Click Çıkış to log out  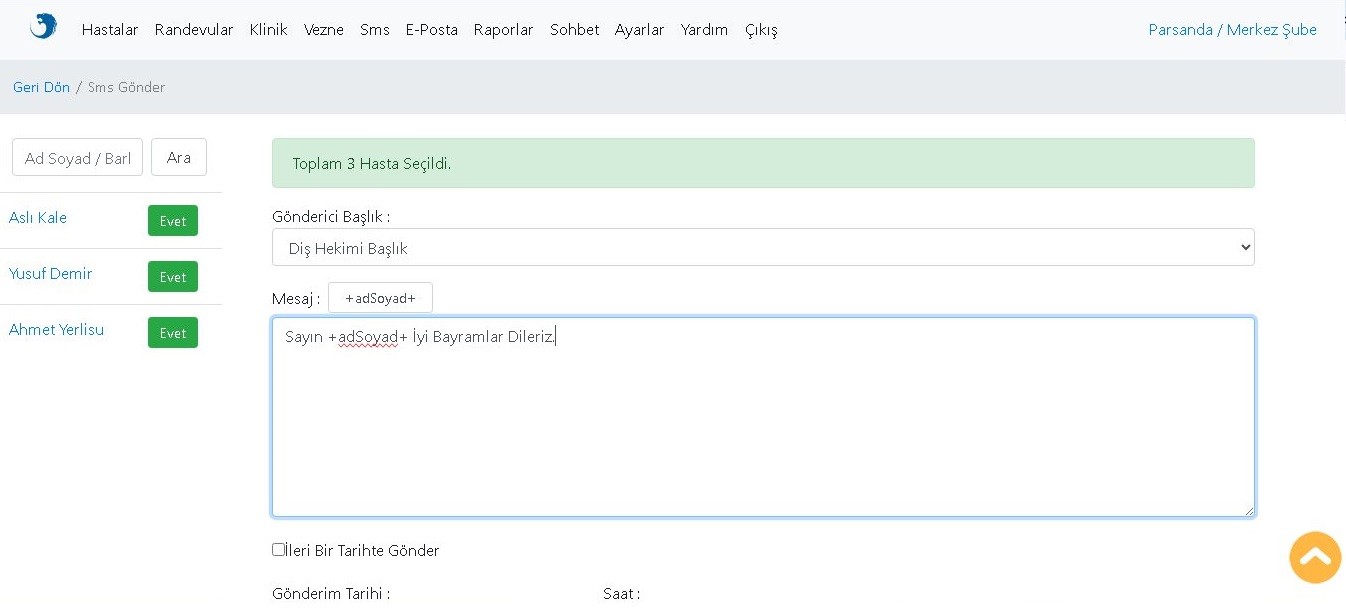761,30
